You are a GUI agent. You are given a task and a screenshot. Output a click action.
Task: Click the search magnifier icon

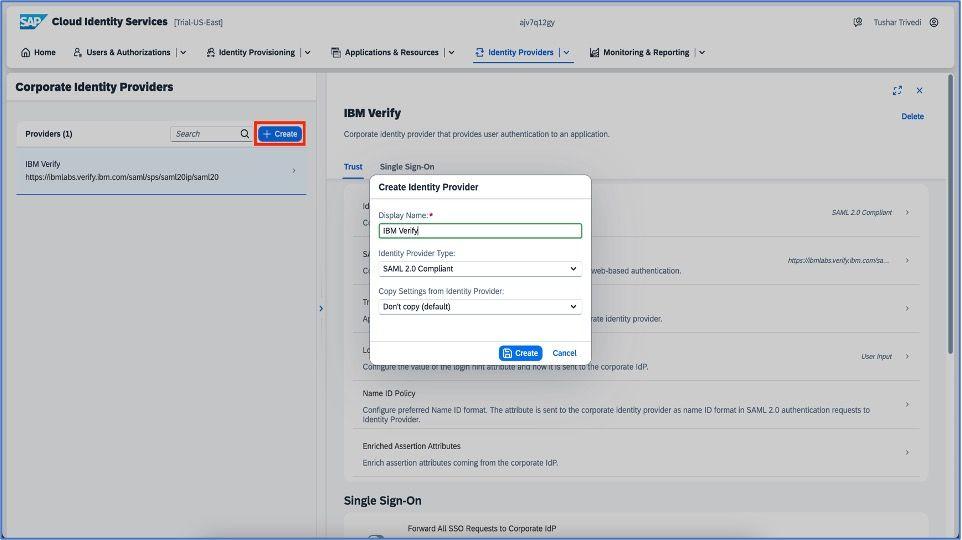click(x=245, y=134)
